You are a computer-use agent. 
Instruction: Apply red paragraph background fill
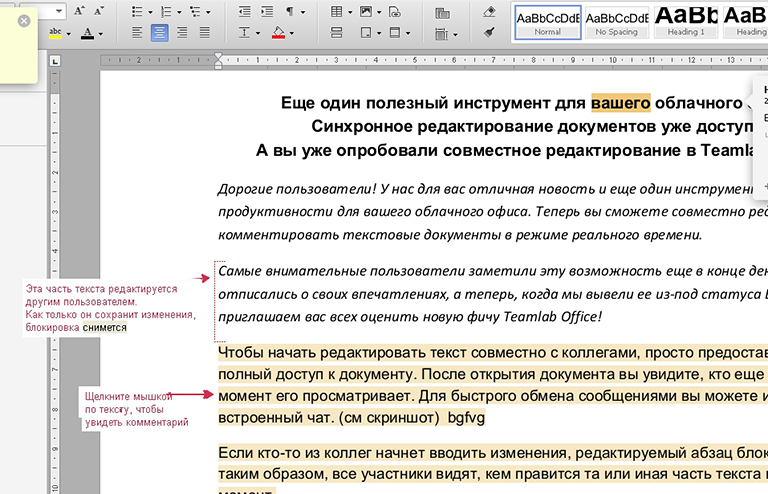click(x=278, y=33)
